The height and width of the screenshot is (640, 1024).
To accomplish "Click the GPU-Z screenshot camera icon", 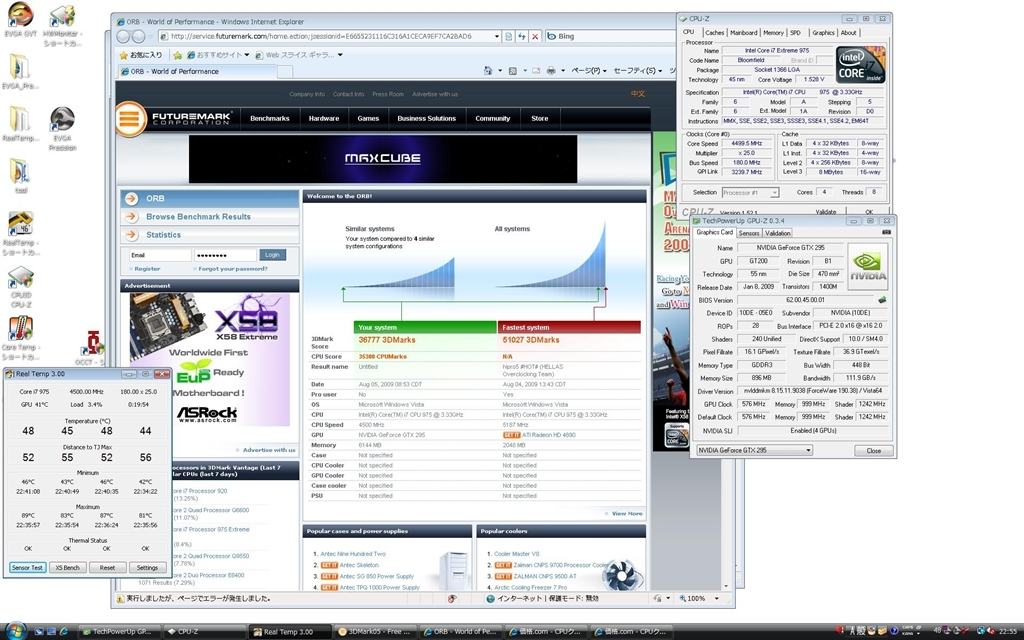I will (886, 232).
